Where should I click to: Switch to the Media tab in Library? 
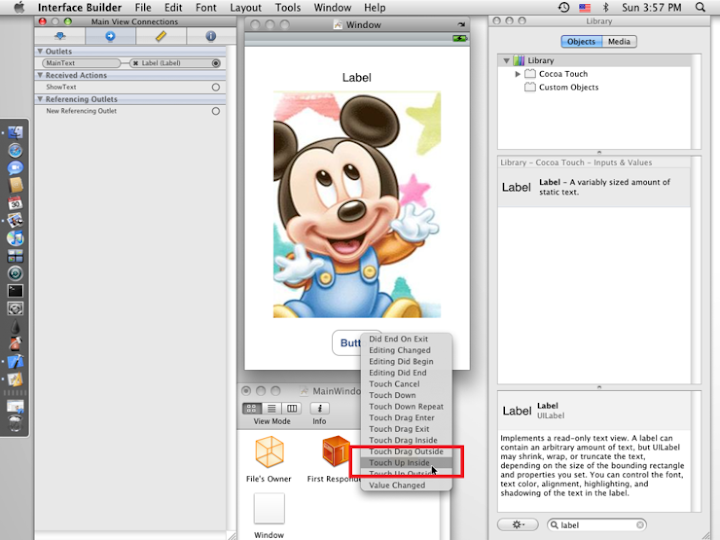619,42
